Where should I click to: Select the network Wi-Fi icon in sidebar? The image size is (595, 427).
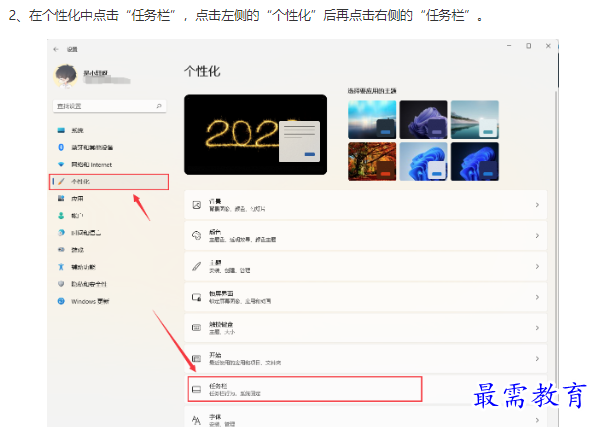coord(61,164)
